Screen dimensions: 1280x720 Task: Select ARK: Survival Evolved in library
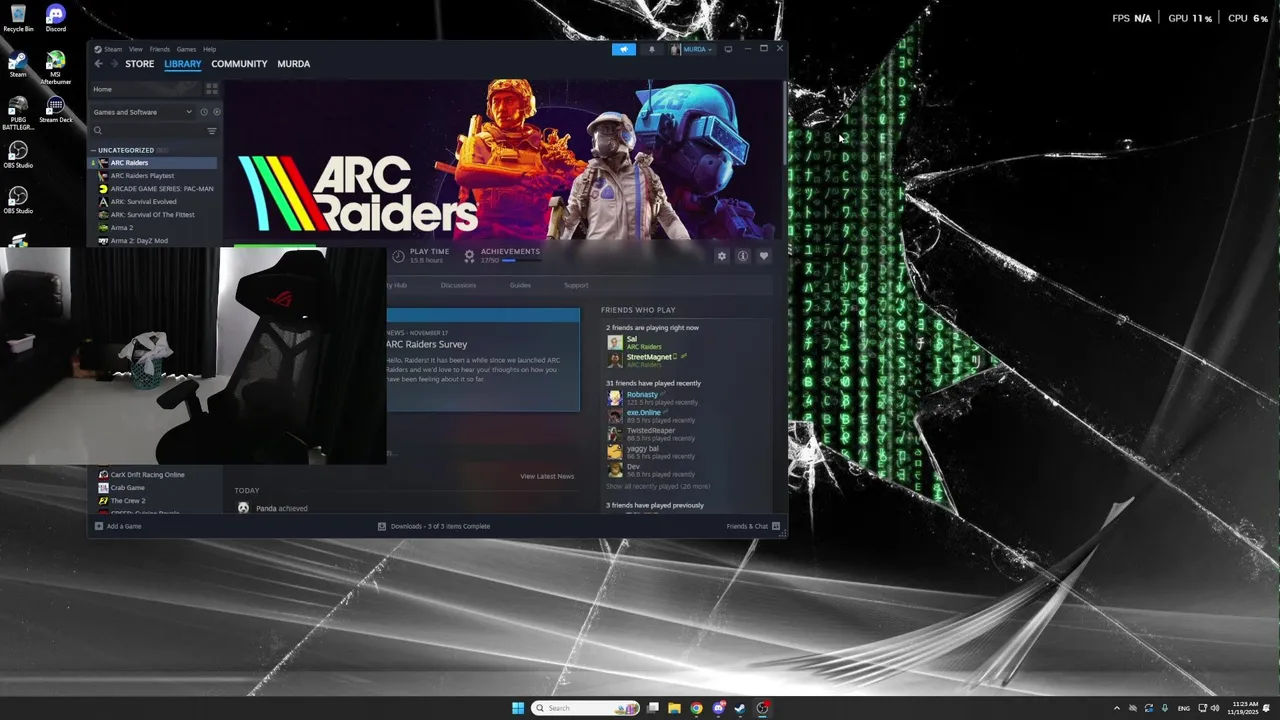(x=143, y=202)
